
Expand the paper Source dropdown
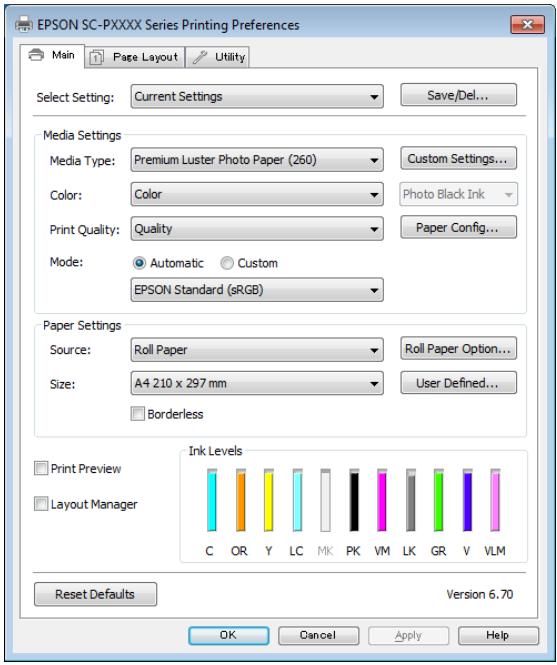click(x=257, y=350)
